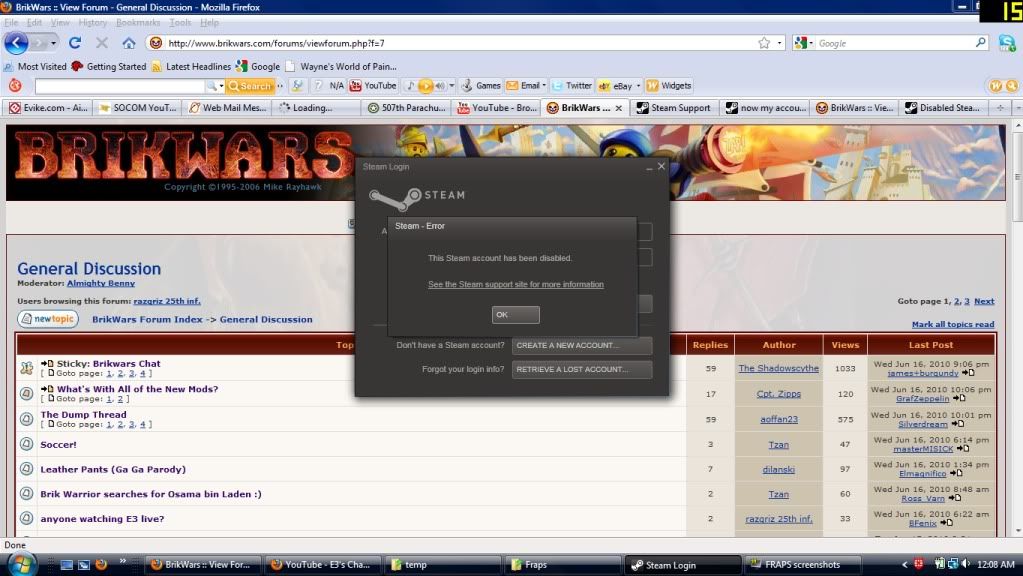Open the Most Visited bookmark
1023x576 pixels.
[x=35, y=67]
